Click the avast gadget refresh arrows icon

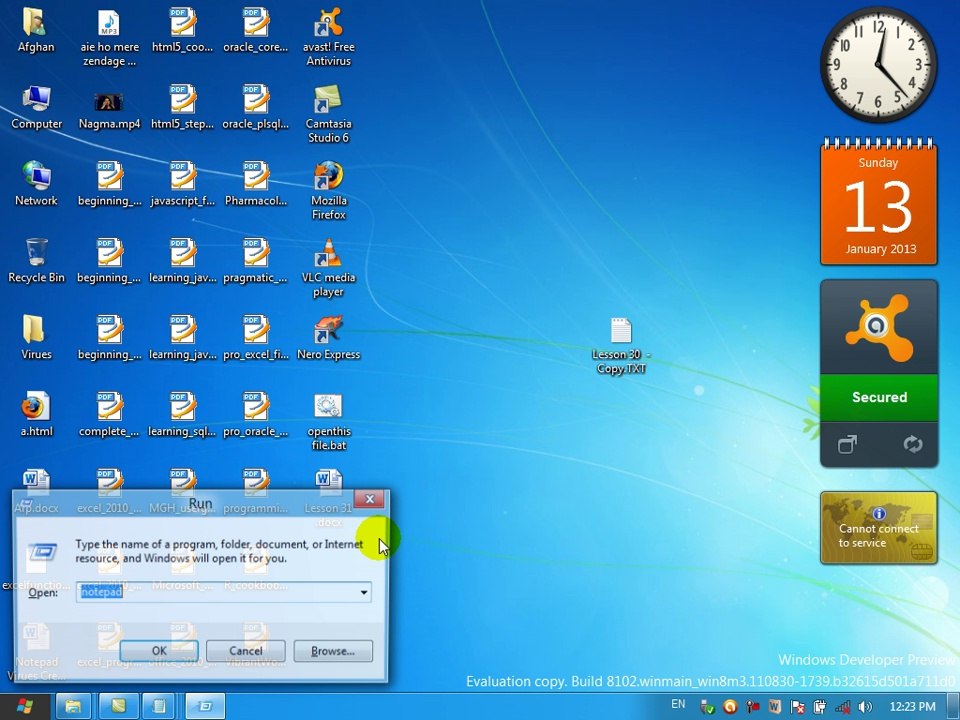912,444
